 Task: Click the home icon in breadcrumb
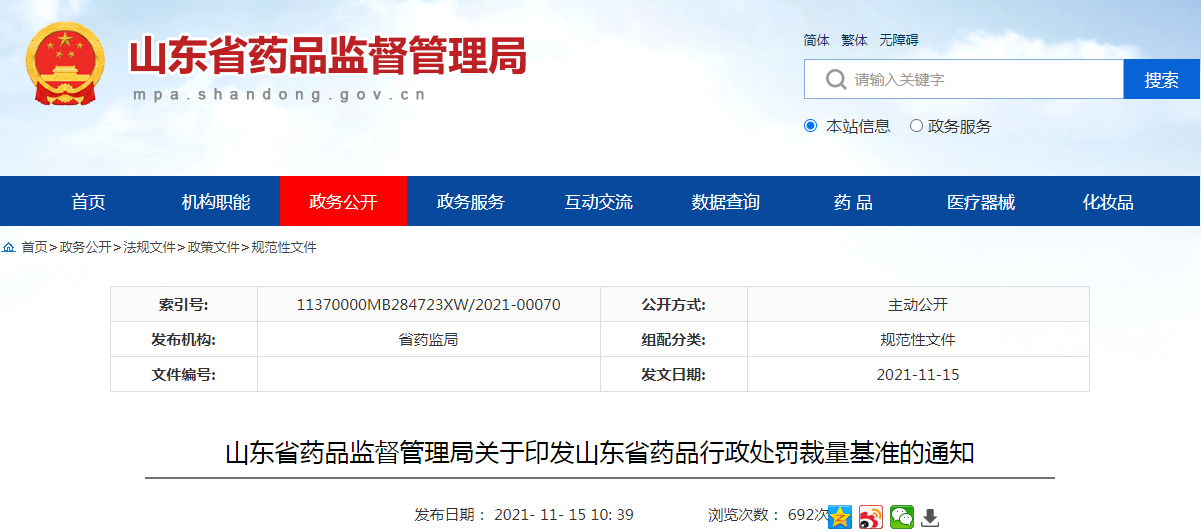point(9,247)
